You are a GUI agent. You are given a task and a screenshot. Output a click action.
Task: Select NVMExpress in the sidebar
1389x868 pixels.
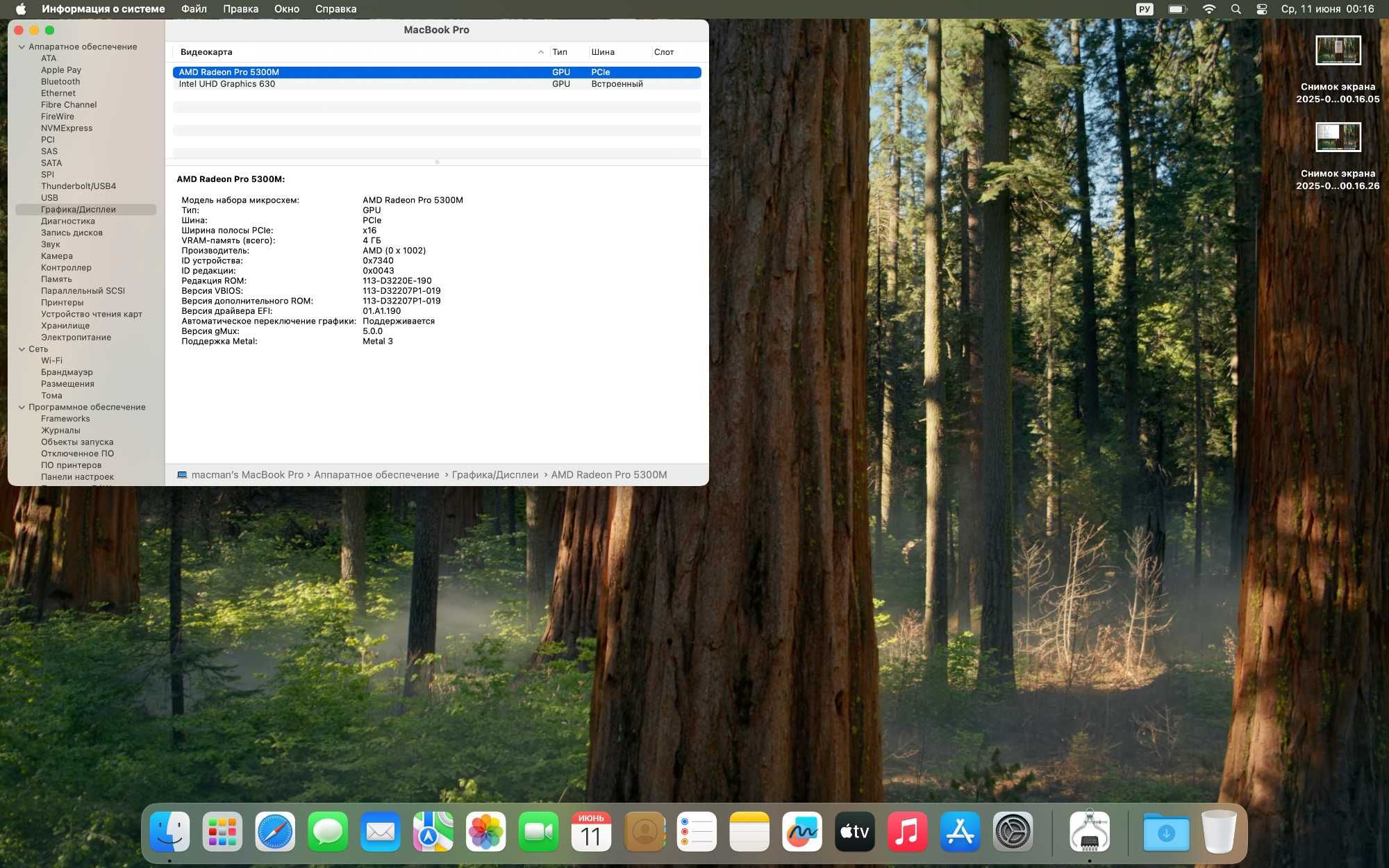click(x=67, y=128)
